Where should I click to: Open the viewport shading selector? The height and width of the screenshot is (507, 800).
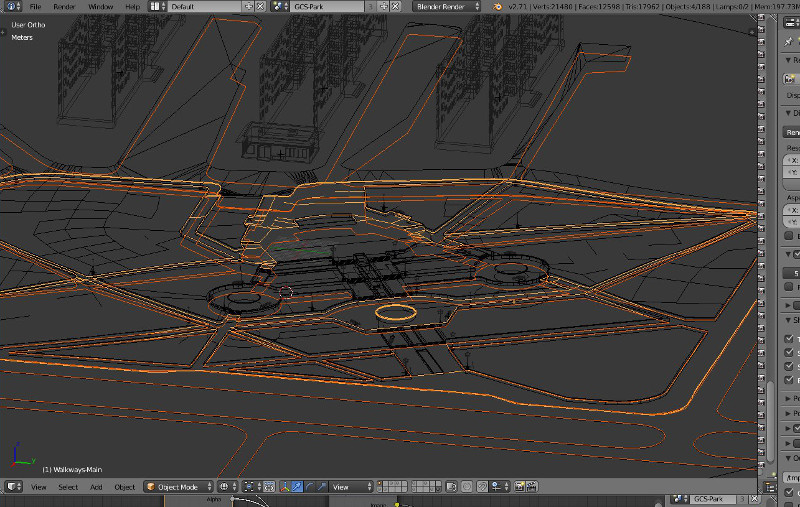point(227,487)
